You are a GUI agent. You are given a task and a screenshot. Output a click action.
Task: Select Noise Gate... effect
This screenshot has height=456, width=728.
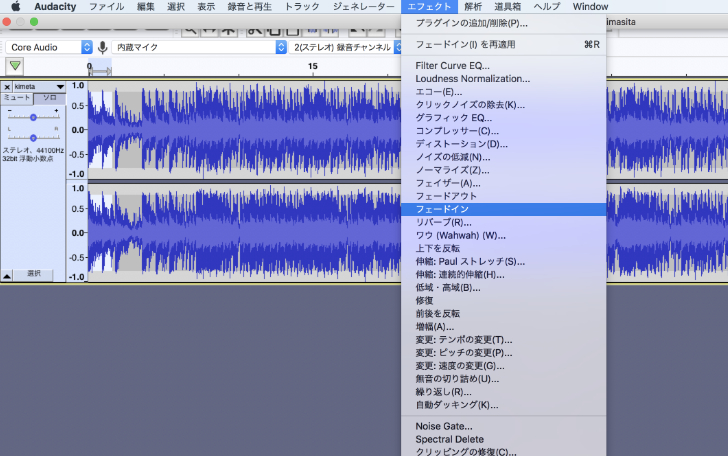[x=504, y=426]
